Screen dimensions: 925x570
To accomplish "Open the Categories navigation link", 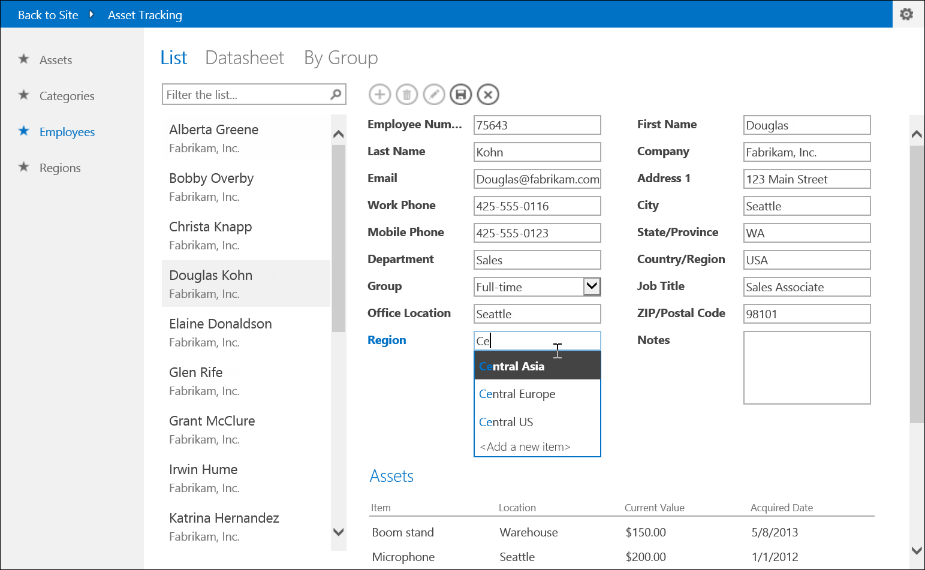I will click(67, 96).
